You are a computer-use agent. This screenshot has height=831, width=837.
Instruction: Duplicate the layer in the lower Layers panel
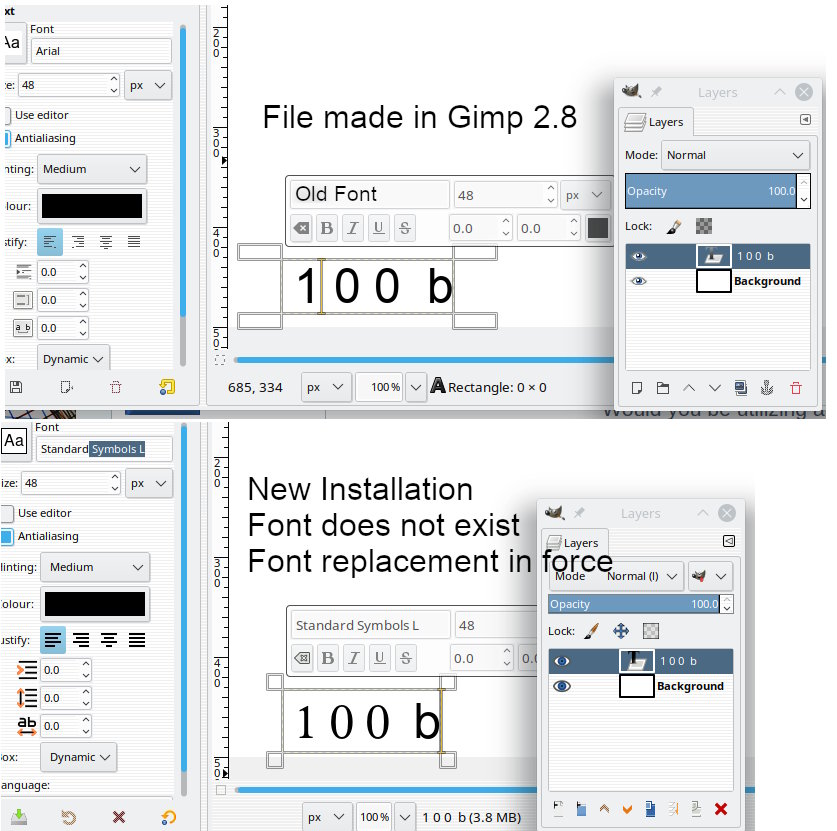(x=650, y=809)
